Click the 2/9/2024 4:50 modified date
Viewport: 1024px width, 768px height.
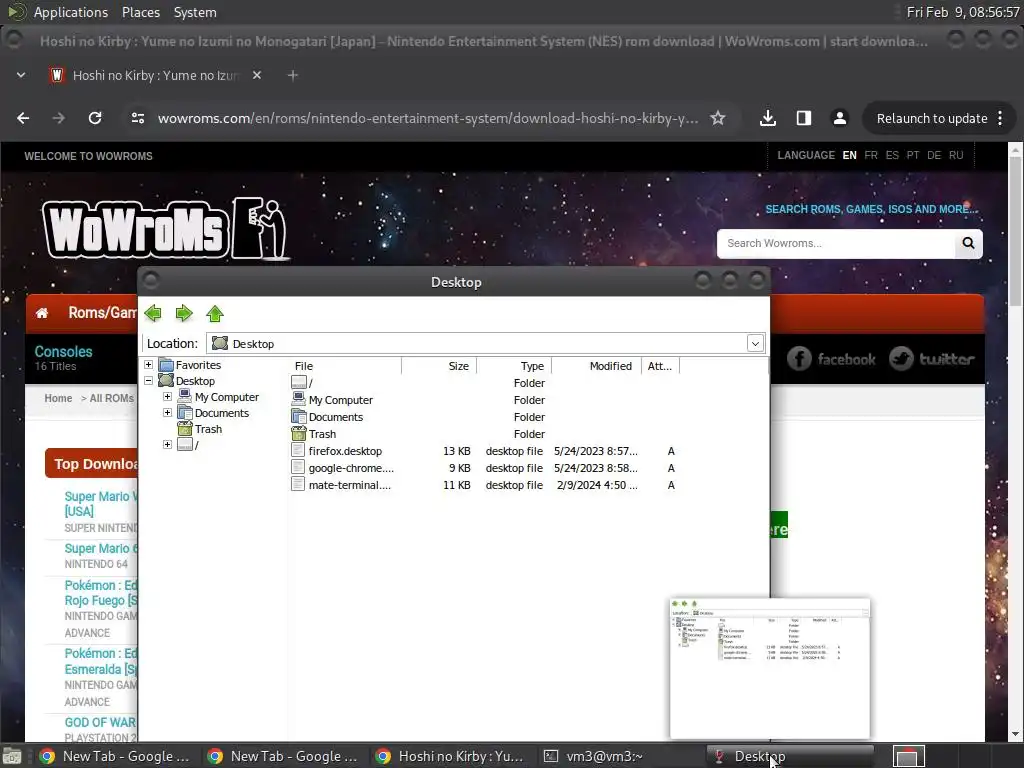(x=597, y=485)
